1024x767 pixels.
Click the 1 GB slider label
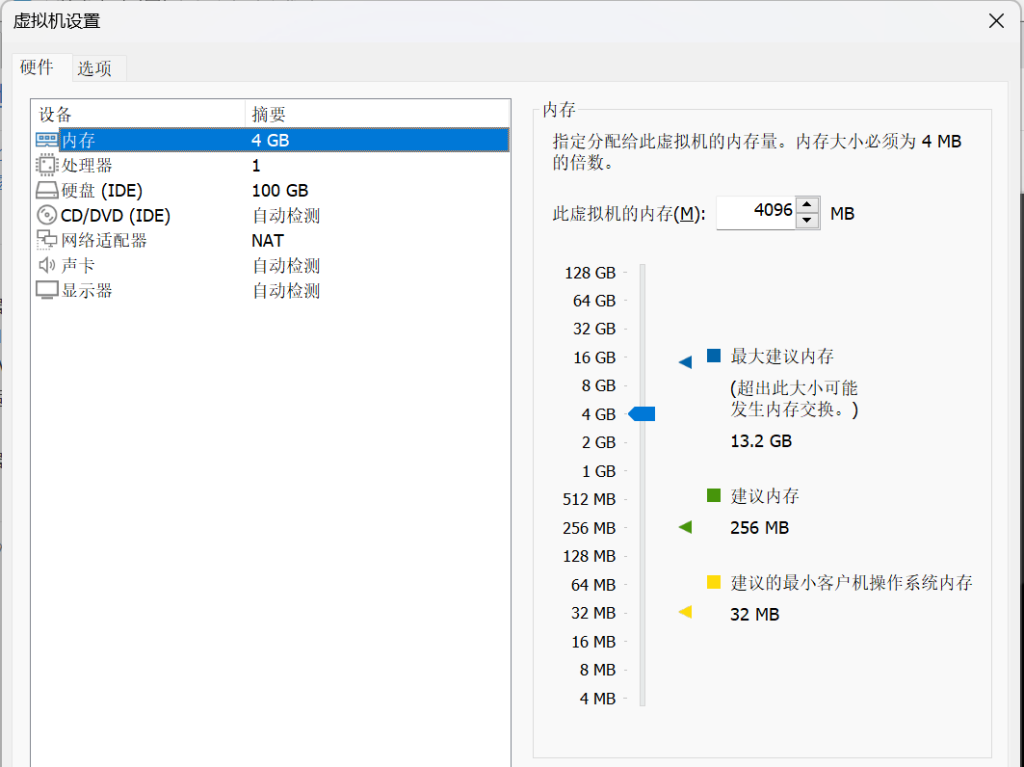[599, 472]
